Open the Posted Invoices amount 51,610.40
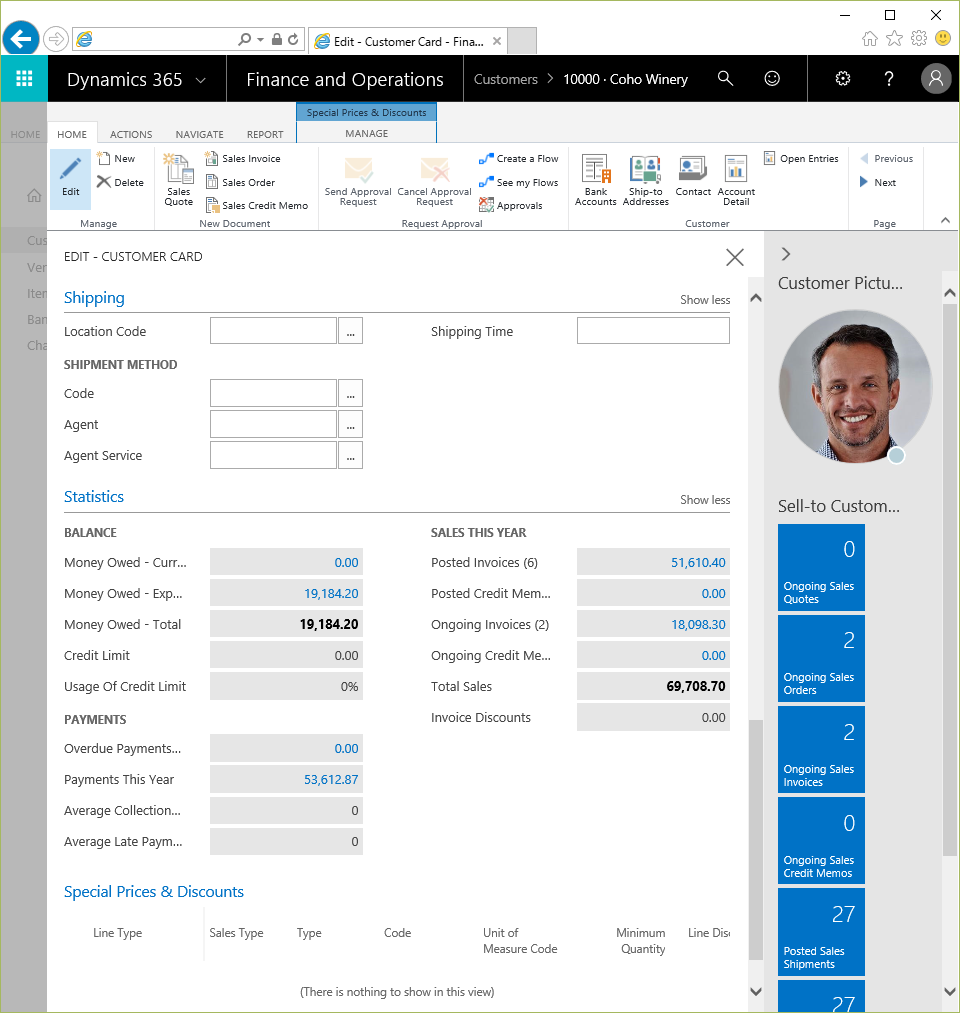Screen dimensions: 960x1013 [698, 563]
